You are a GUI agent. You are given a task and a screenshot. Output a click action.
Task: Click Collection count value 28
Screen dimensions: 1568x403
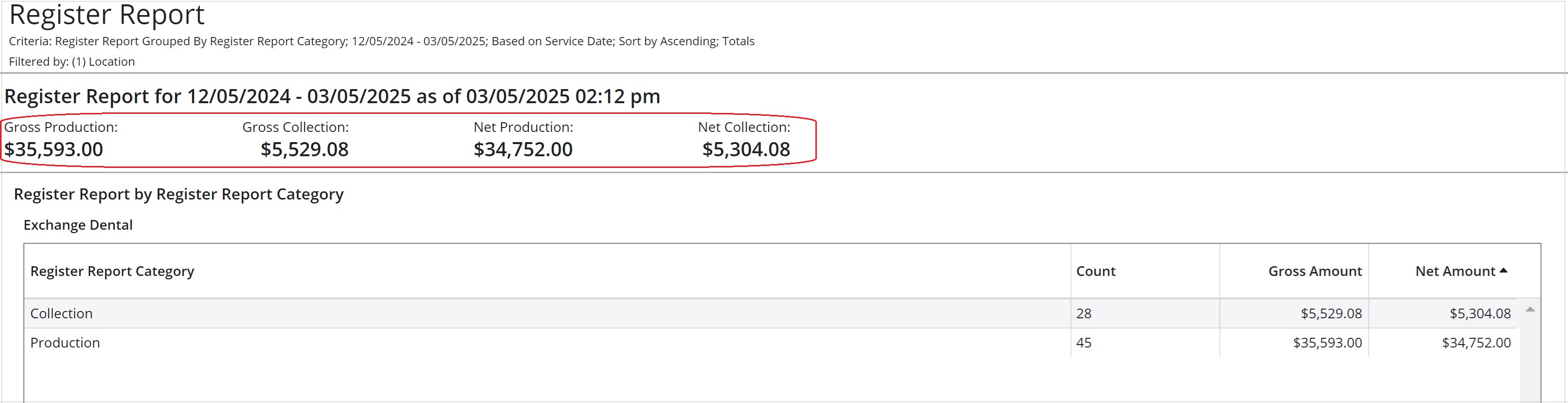click(1084, 313)
